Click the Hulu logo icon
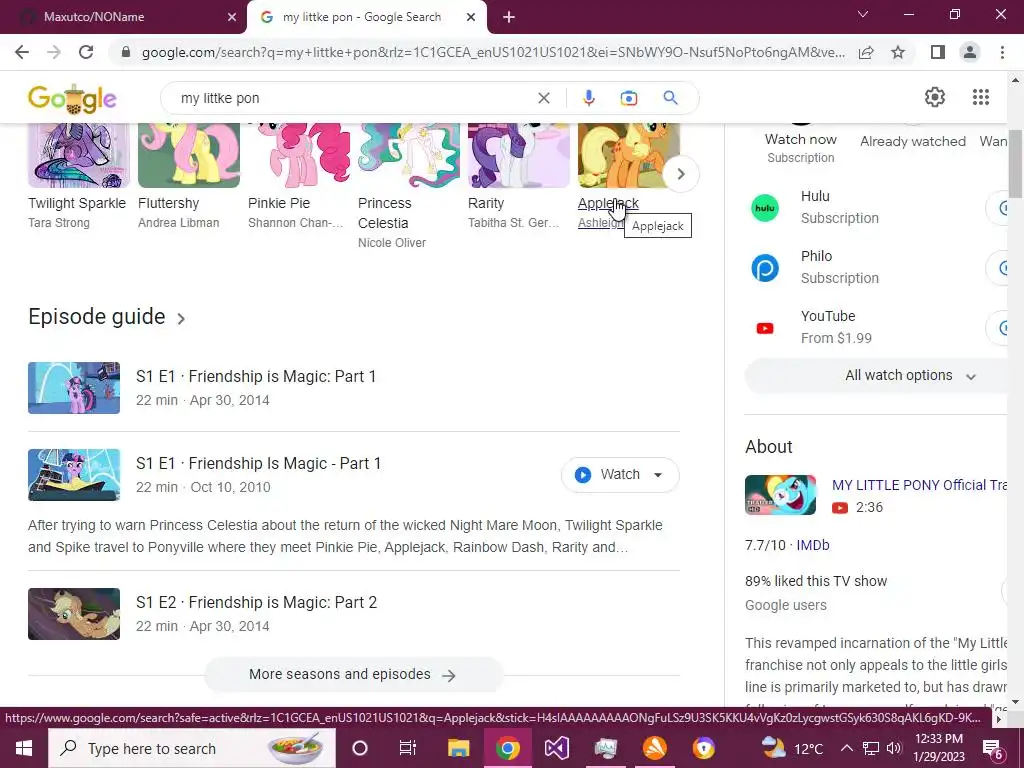1024x768 pixels. [765, 208]
